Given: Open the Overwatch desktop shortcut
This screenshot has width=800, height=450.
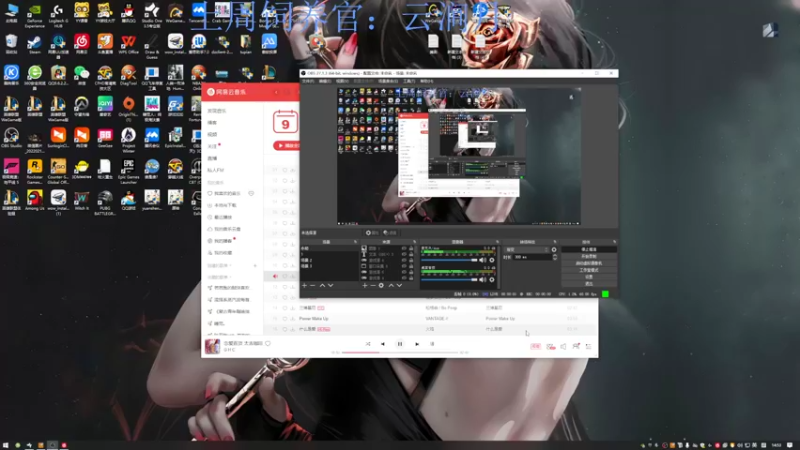Looking at the screenshot, I should (81, 107).
